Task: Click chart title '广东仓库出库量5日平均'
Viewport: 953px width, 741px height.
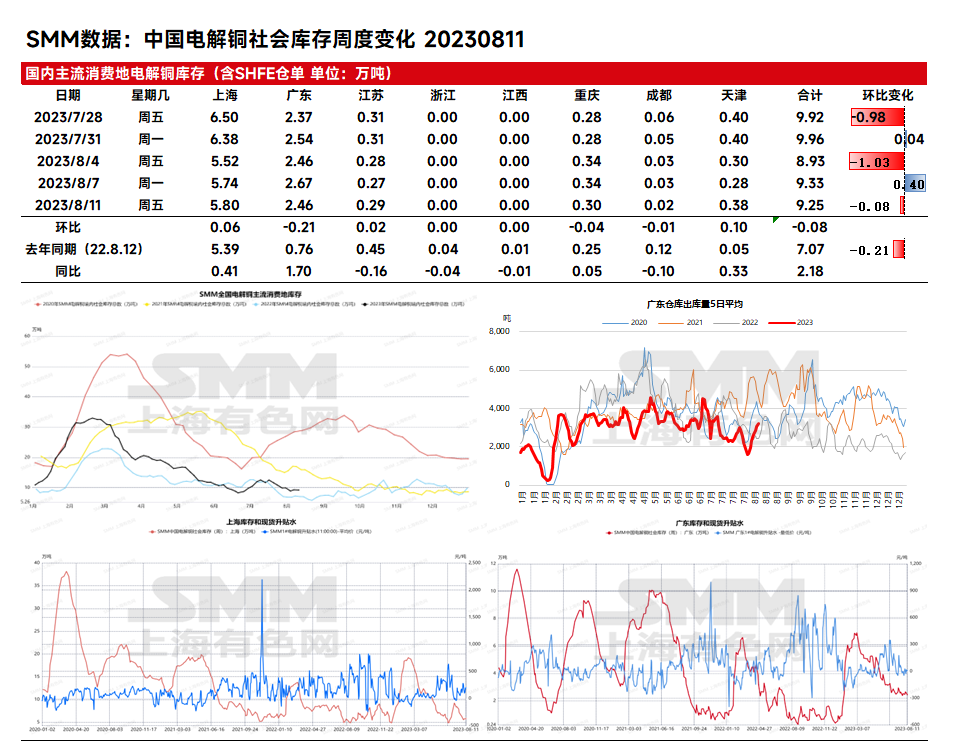Action: (695, 304)
